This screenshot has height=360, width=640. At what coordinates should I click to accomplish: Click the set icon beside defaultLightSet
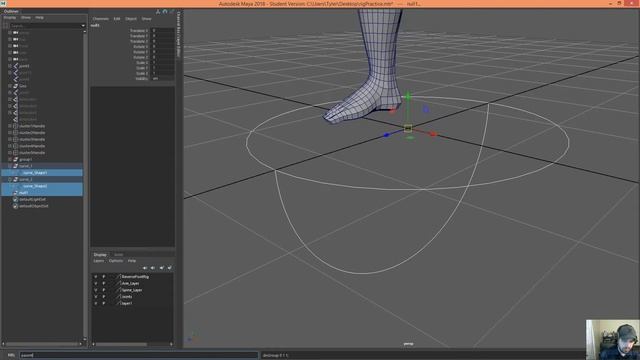pos(16,199)
